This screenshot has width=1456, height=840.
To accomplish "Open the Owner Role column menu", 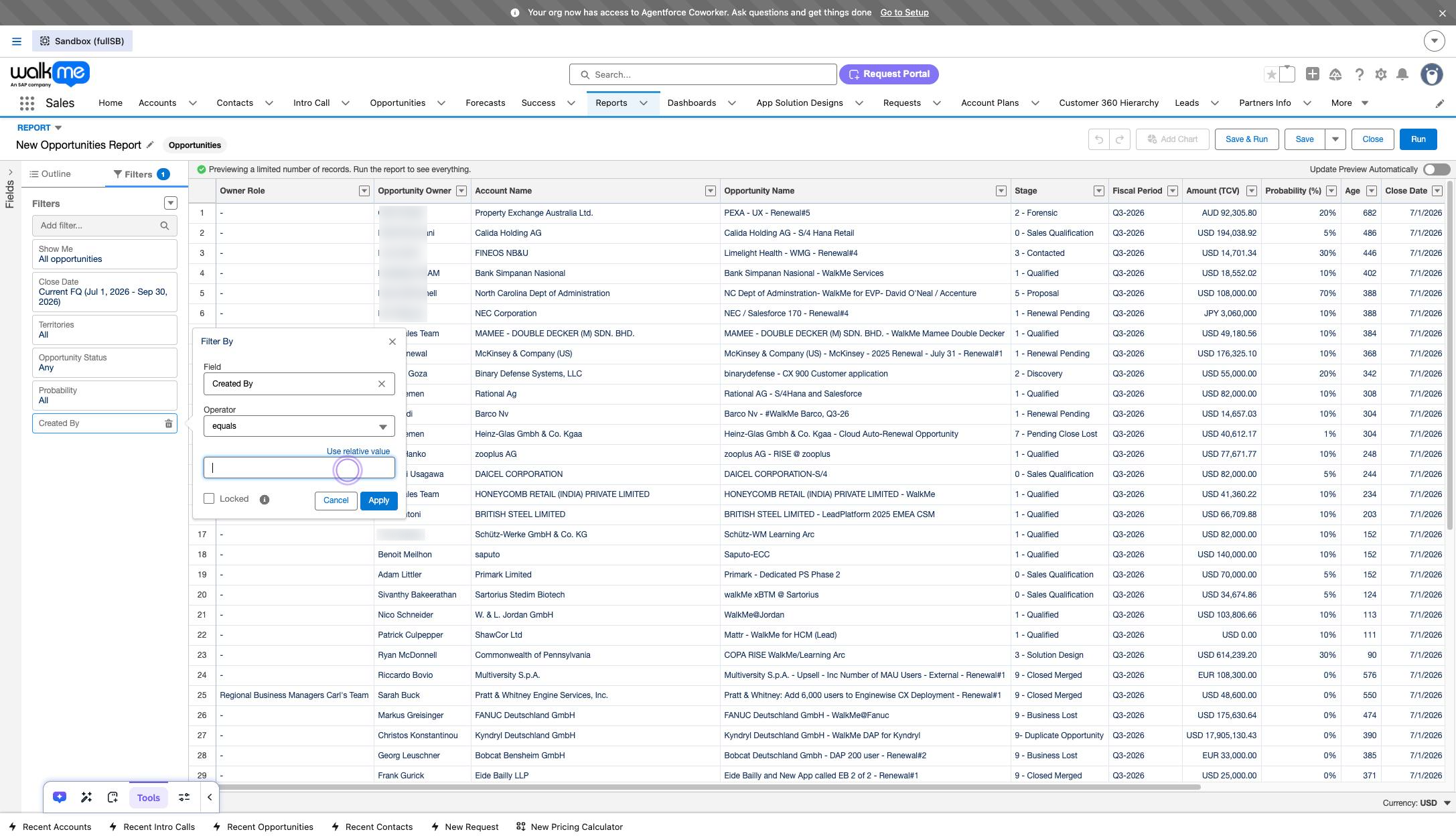I will point(364,191).
